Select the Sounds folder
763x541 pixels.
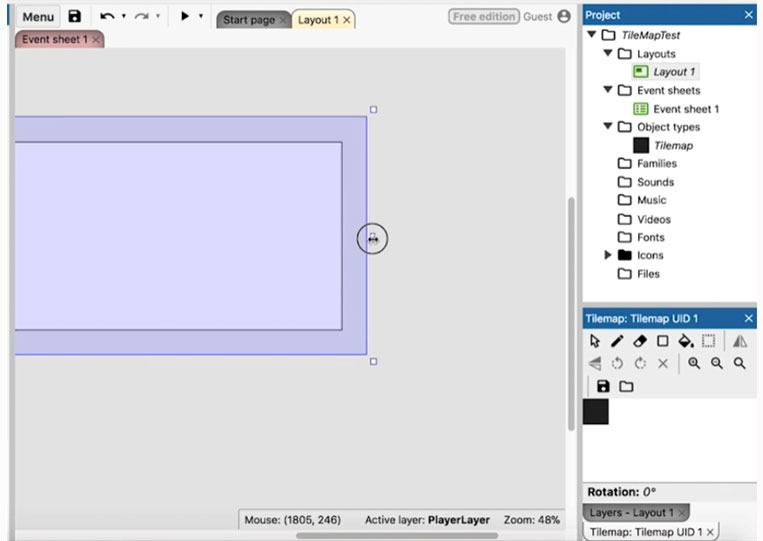click(646, 182)
